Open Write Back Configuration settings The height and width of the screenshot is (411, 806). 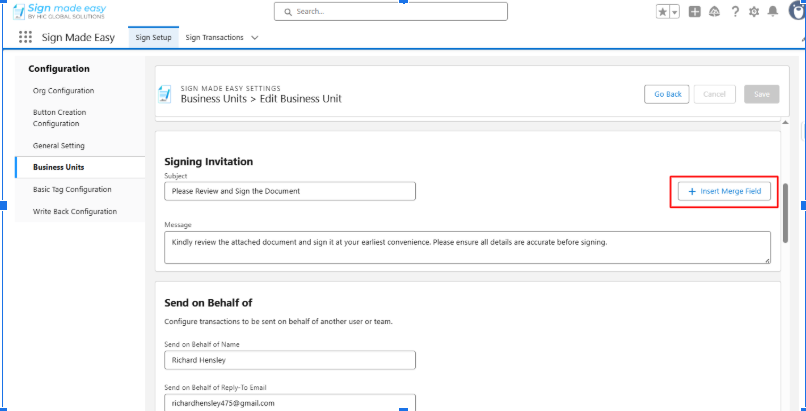tap(75, 211)
